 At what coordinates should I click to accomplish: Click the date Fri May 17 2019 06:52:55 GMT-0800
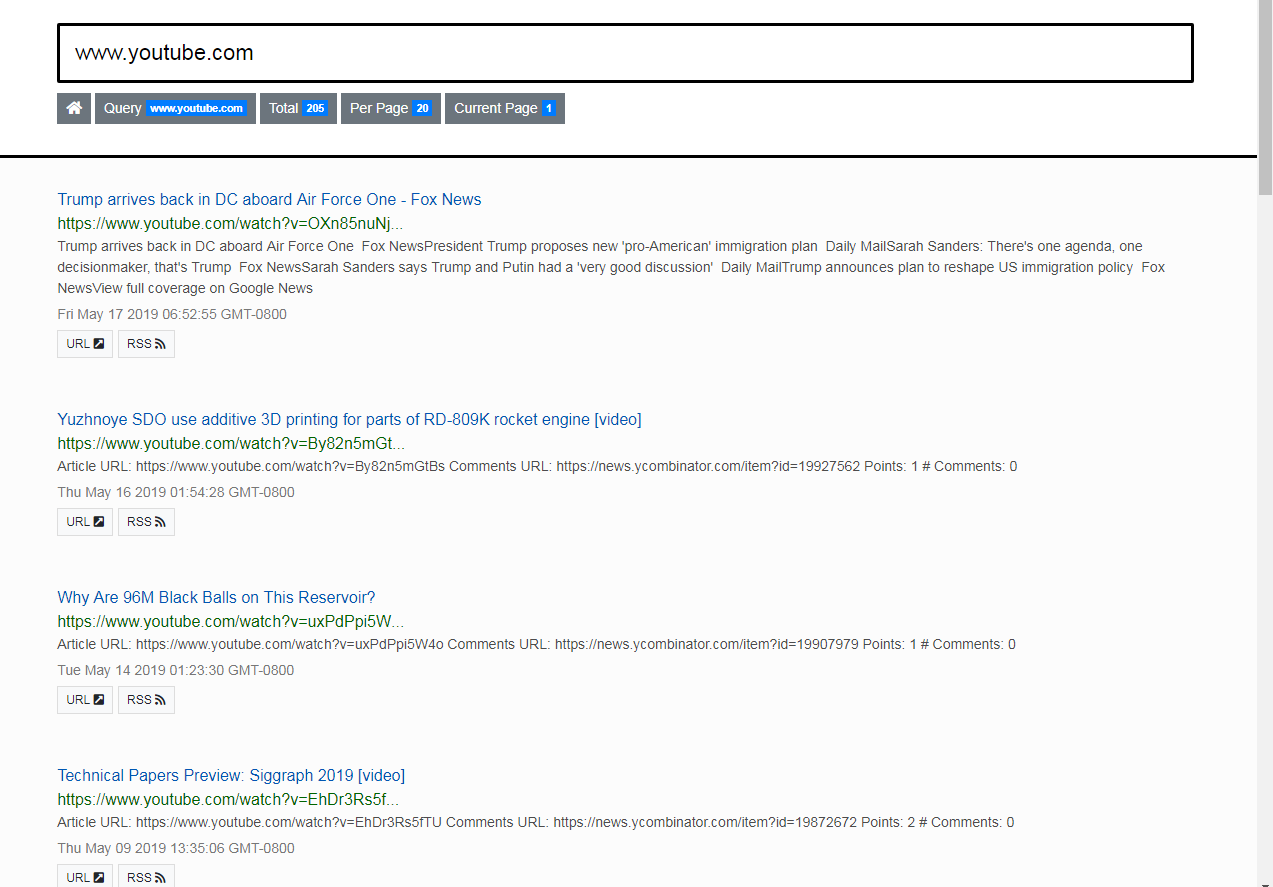(x=172, y=314)
